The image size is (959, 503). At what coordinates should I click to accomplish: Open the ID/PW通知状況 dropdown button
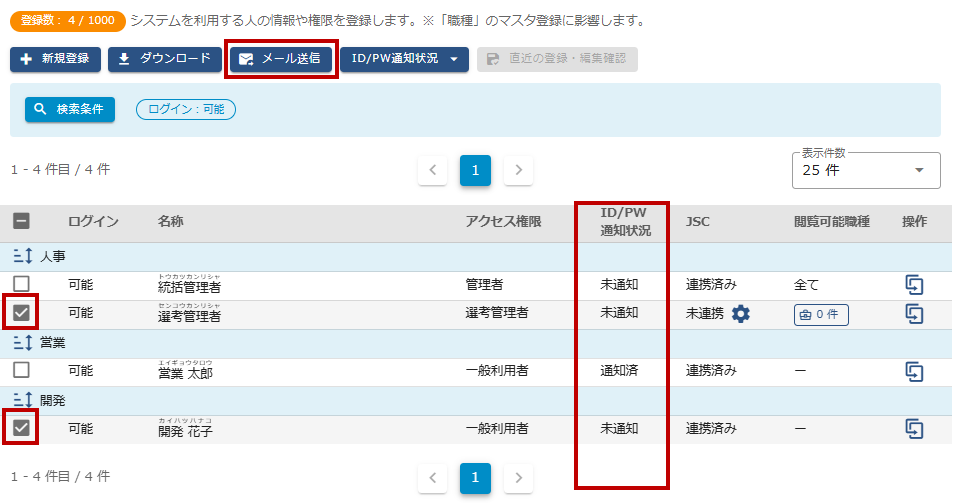click(404, 59)
